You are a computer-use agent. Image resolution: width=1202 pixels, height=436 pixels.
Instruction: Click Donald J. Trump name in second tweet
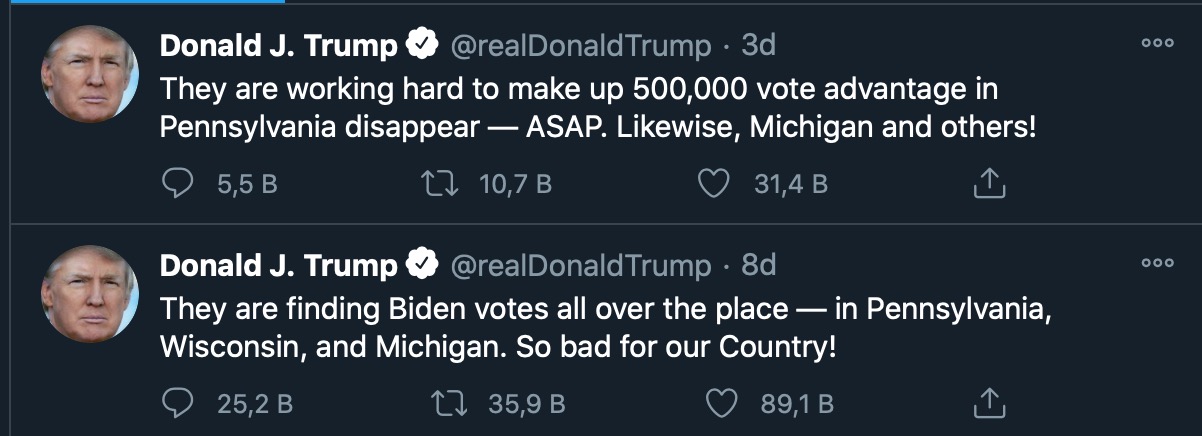(278, 266)
